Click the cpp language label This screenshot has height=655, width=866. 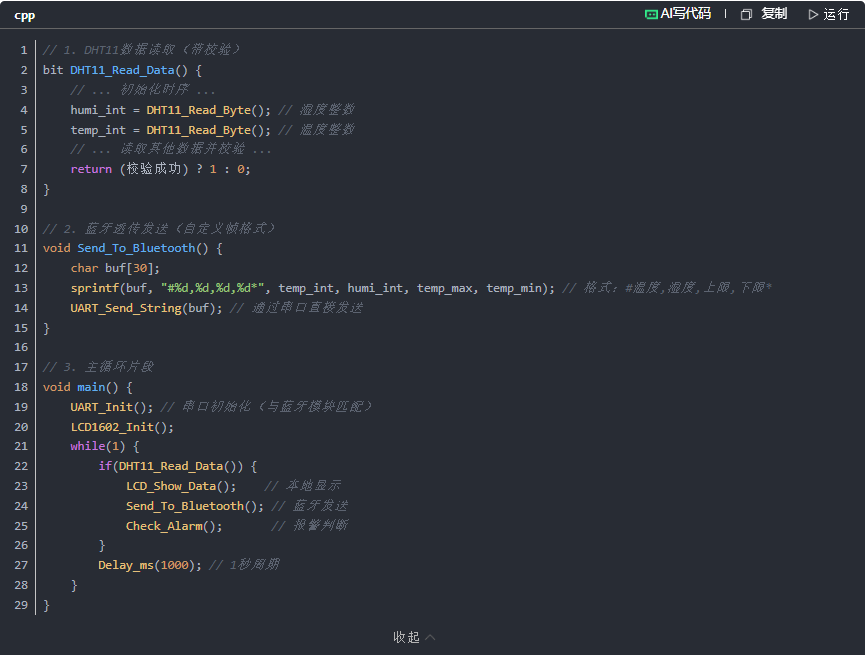(x=25, y=15)
